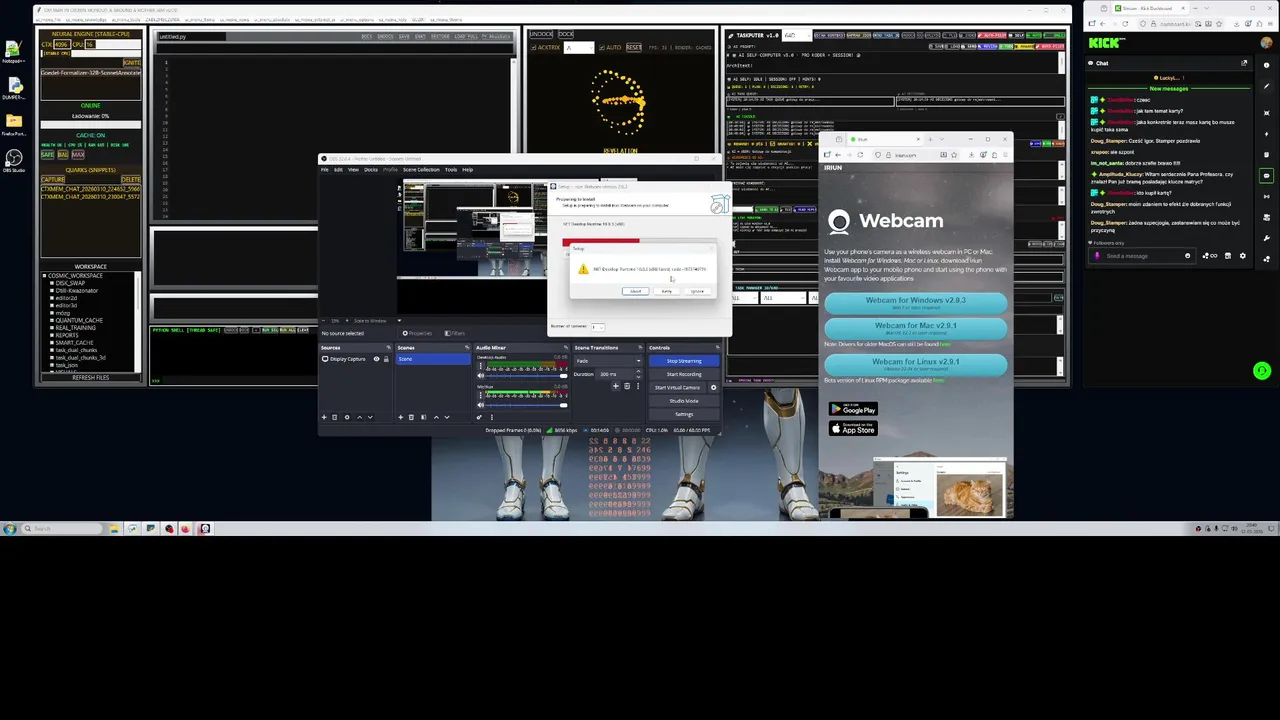The width and height of the screenshot is (1280, 720).
Task: Select Scene row in OBS Scenes list
Action: (433, 359)
